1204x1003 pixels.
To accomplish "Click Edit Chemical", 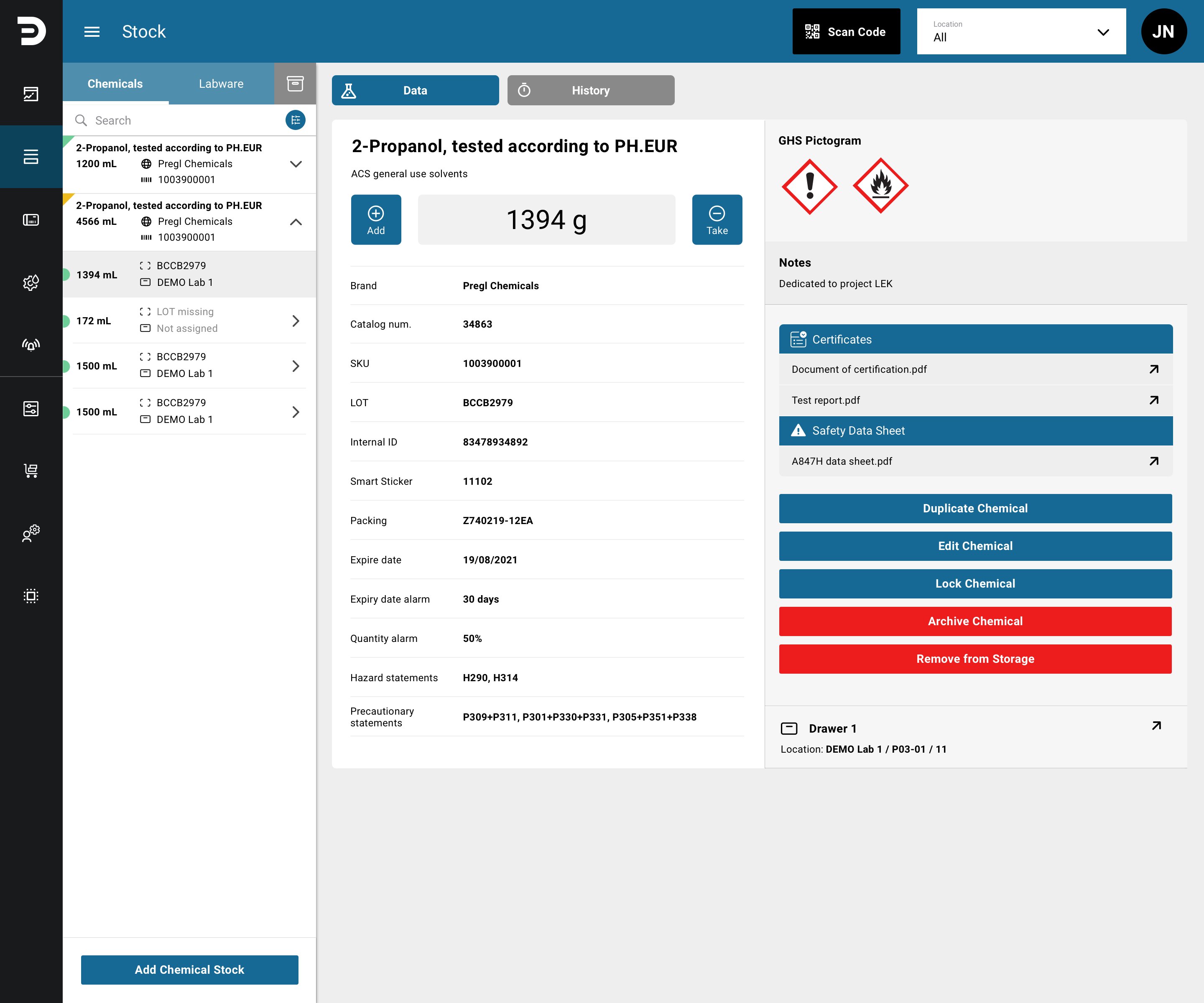I will (975, 546).
